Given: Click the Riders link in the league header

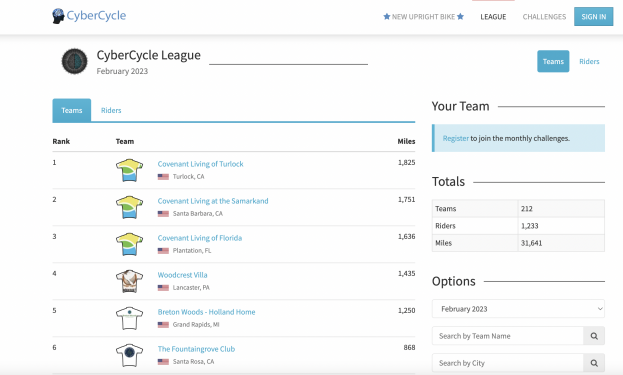Looking at the screenshot, I should 589,62.
